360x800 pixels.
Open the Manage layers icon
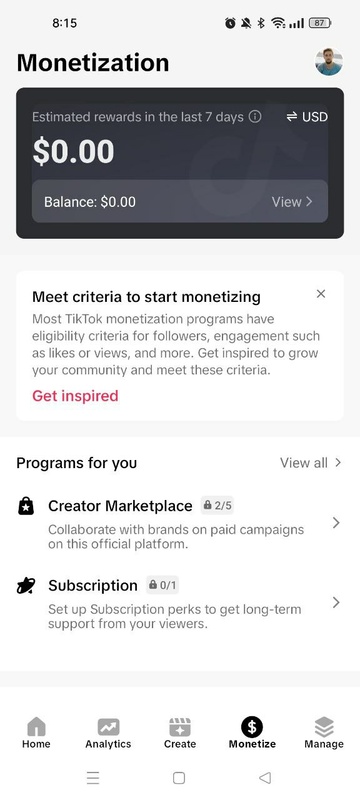(x=324, y=727)
